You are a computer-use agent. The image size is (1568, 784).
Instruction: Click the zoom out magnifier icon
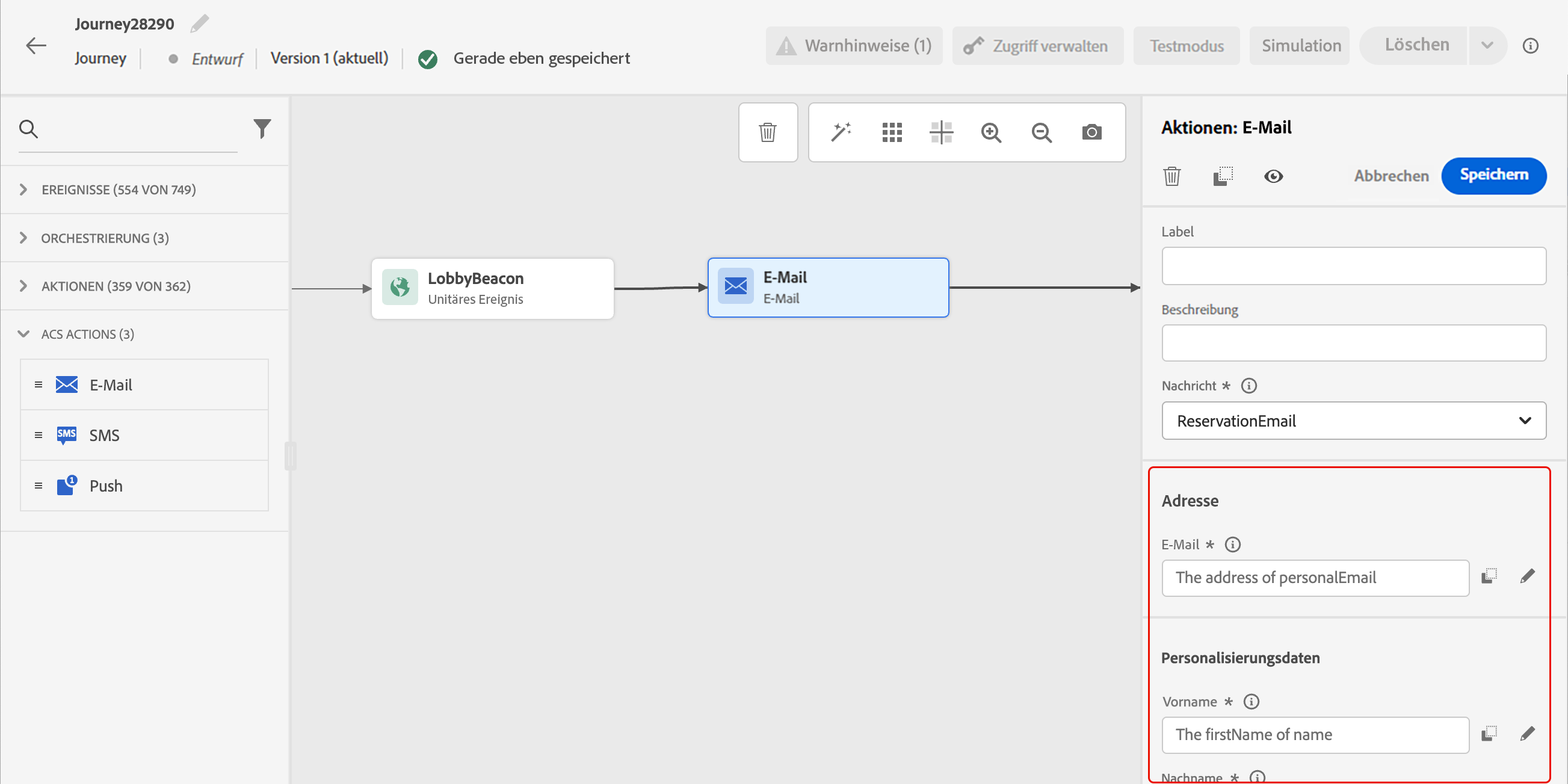pos(1042,132)
